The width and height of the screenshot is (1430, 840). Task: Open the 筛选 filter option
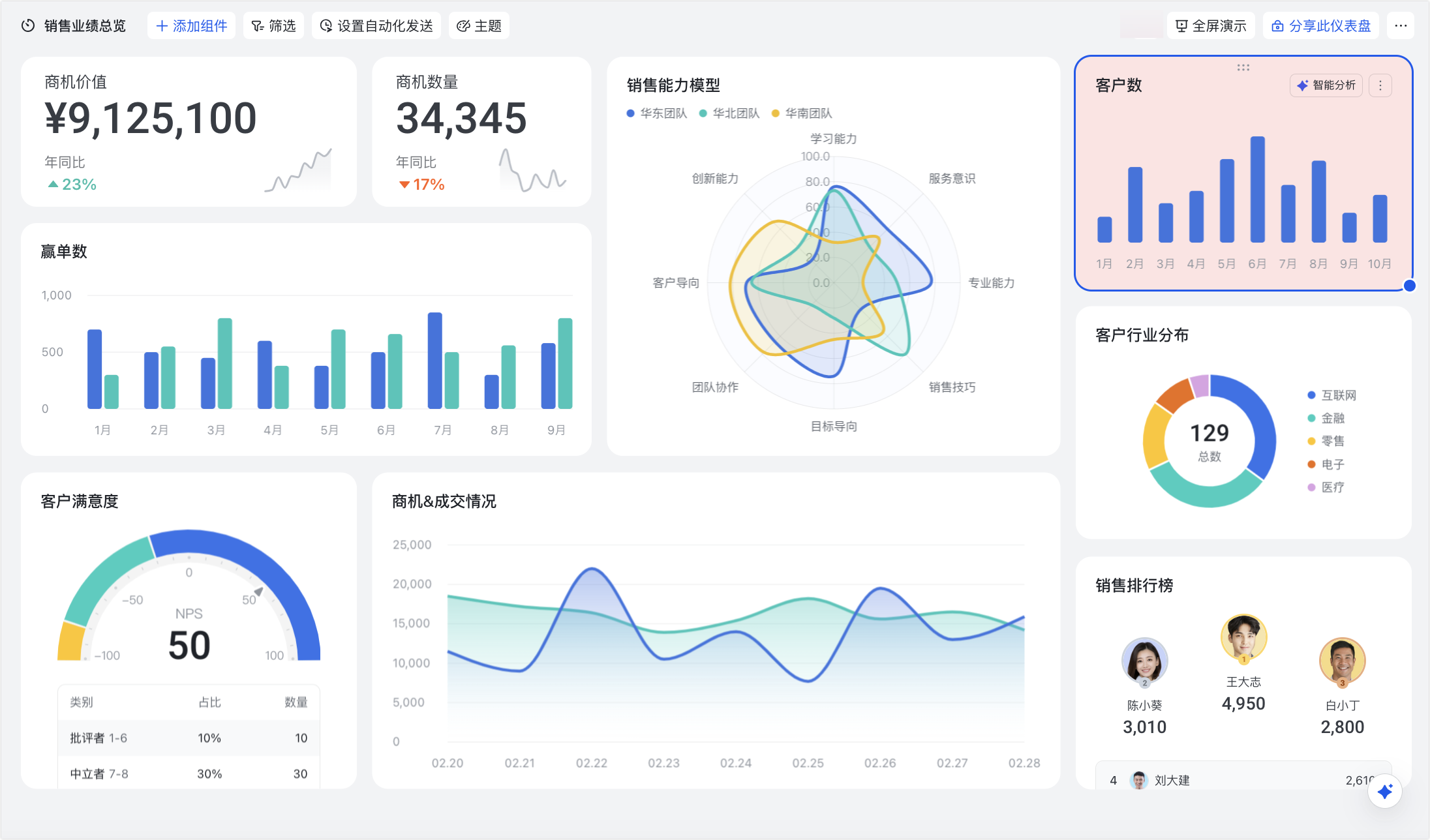point(273,26)
